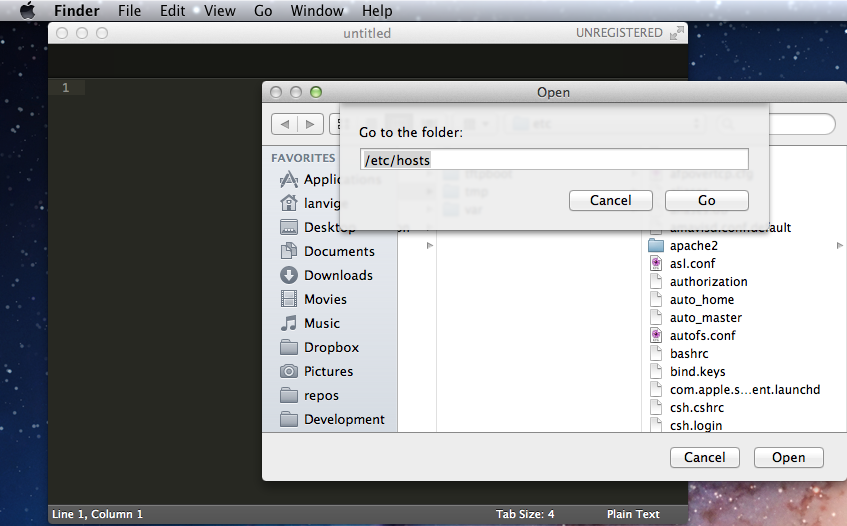Open the File menu
The image size is (847, 526).
click(130, 11)
